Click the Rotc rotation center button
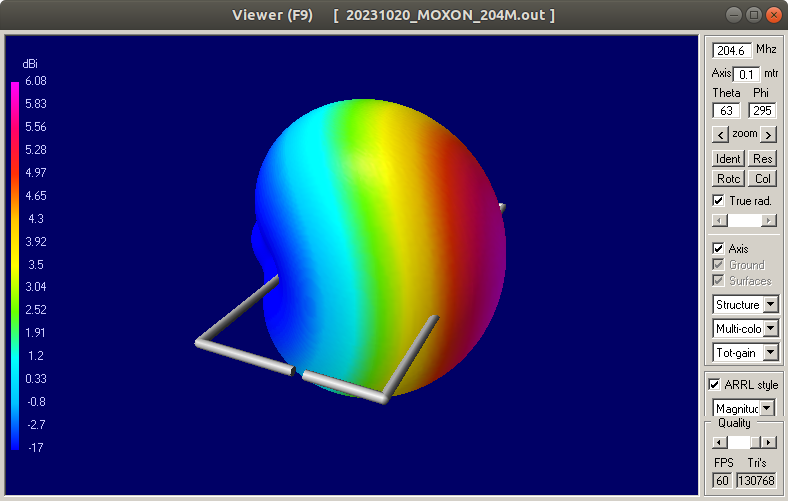Viewport: 788px width, 501px height. (x=727, y=178)
